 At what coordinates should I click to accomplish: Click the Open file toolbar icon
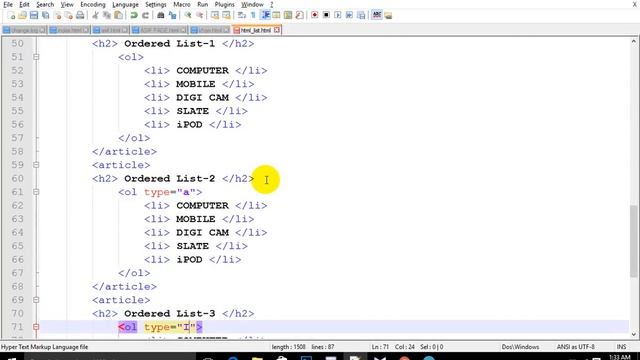[22, 16]
